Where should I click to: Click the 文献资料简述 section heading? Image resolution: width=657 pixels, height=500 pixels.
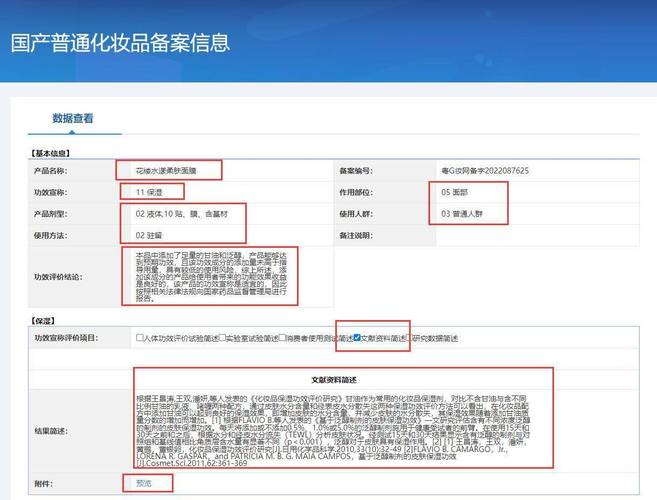(334, 380)
